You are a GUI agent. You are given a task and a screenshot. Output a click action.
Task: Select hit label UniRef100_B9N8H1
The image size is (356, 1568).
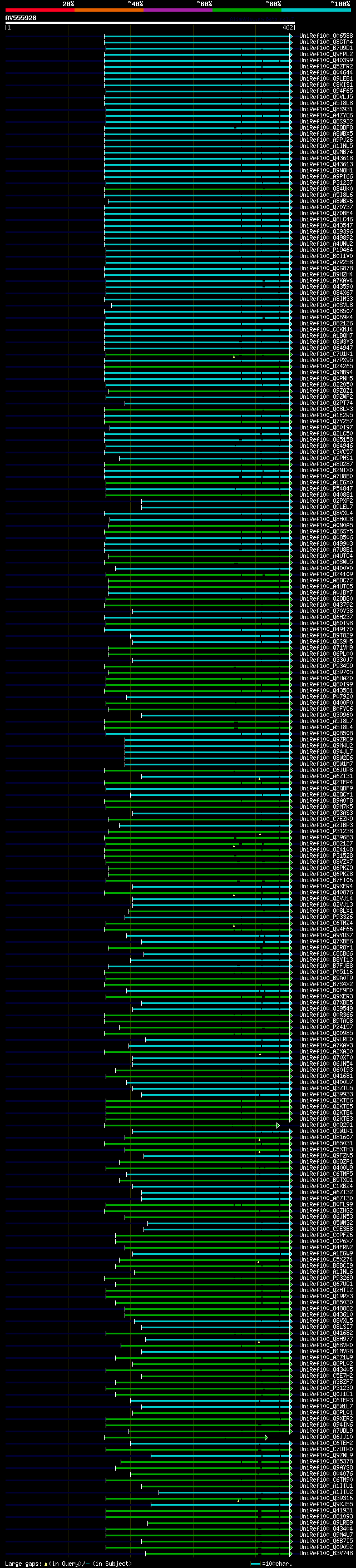click(x=325, y=170)
